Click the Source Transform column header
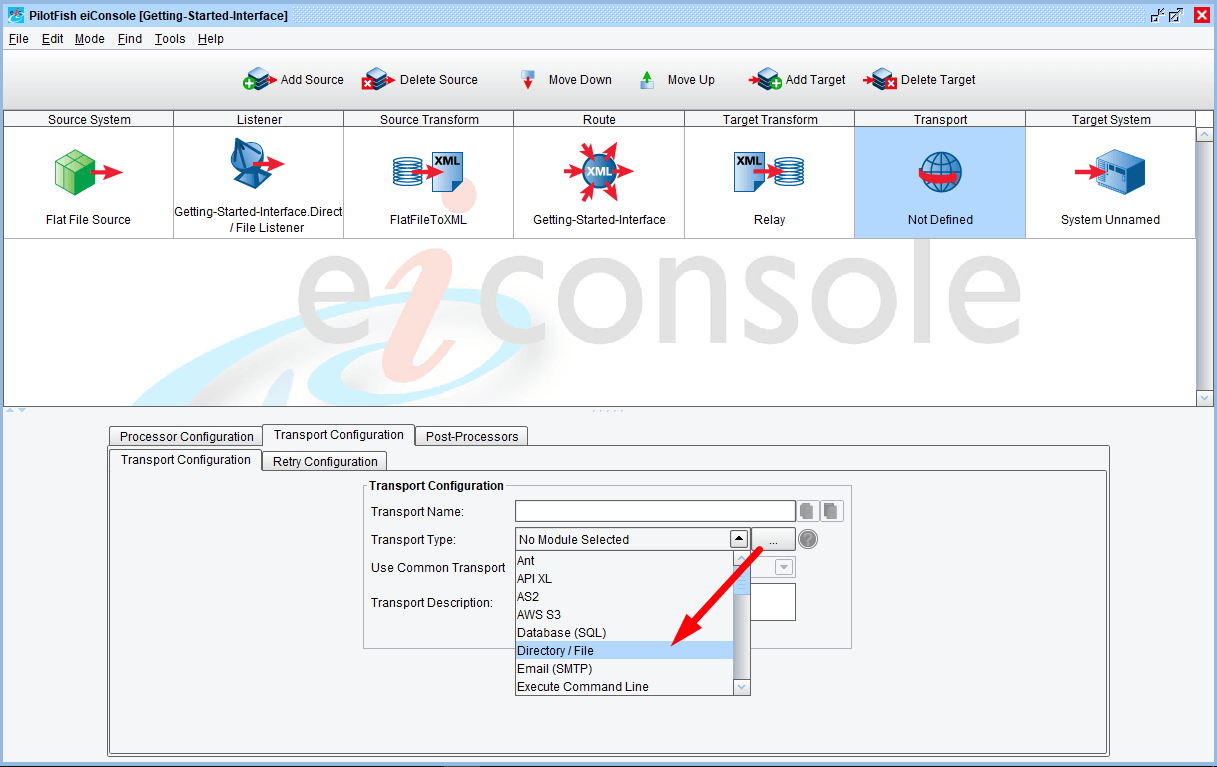Viewport: 1217px width, 767px height. (x=429, y=119)
